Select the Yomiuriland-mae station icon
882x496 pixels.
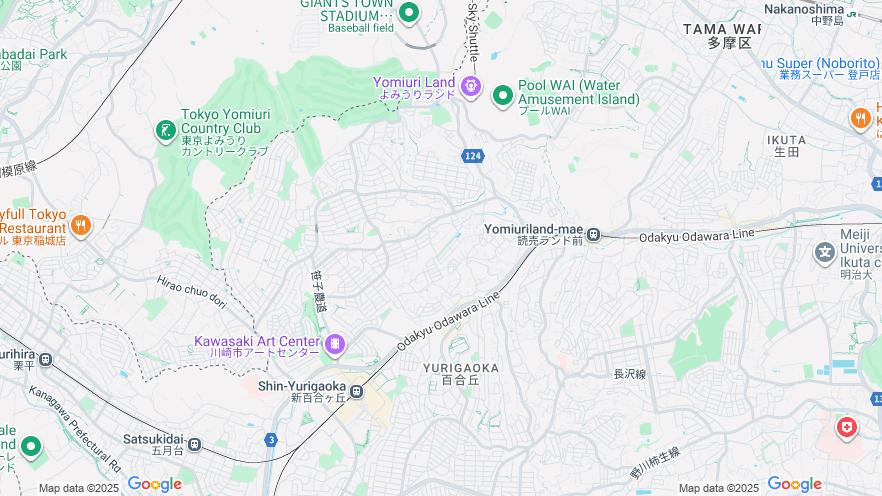[x=593, y=235]
